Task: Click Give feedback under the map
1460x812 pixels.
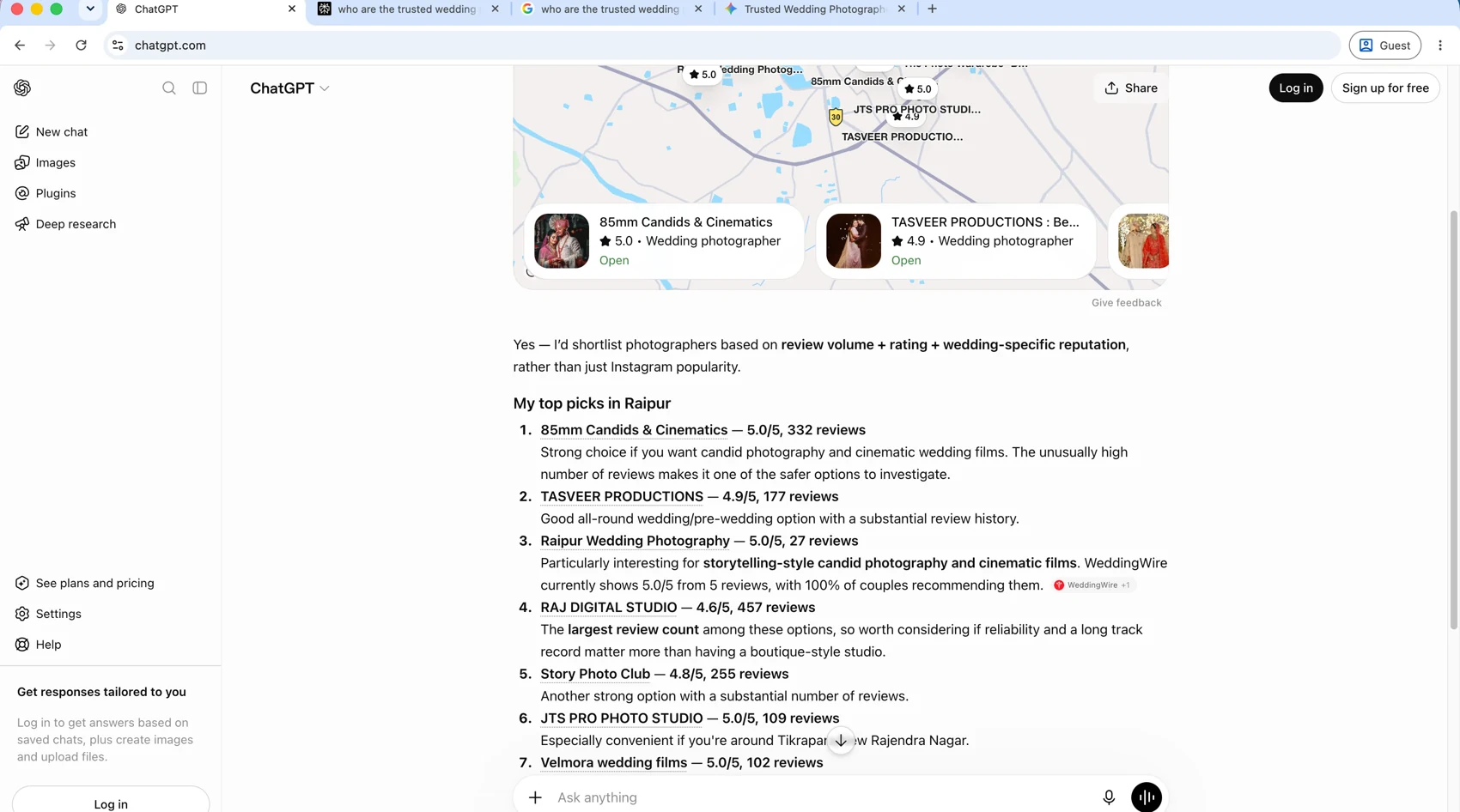Action: coord(1126,303)
